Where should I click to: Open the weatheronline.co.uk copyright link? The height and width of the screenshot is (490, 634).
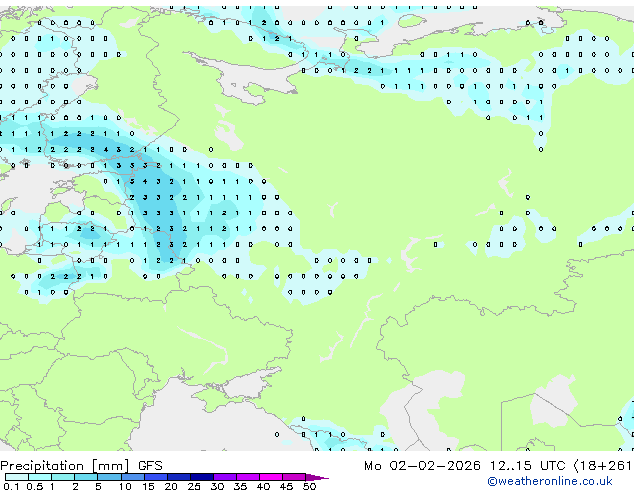550,481
